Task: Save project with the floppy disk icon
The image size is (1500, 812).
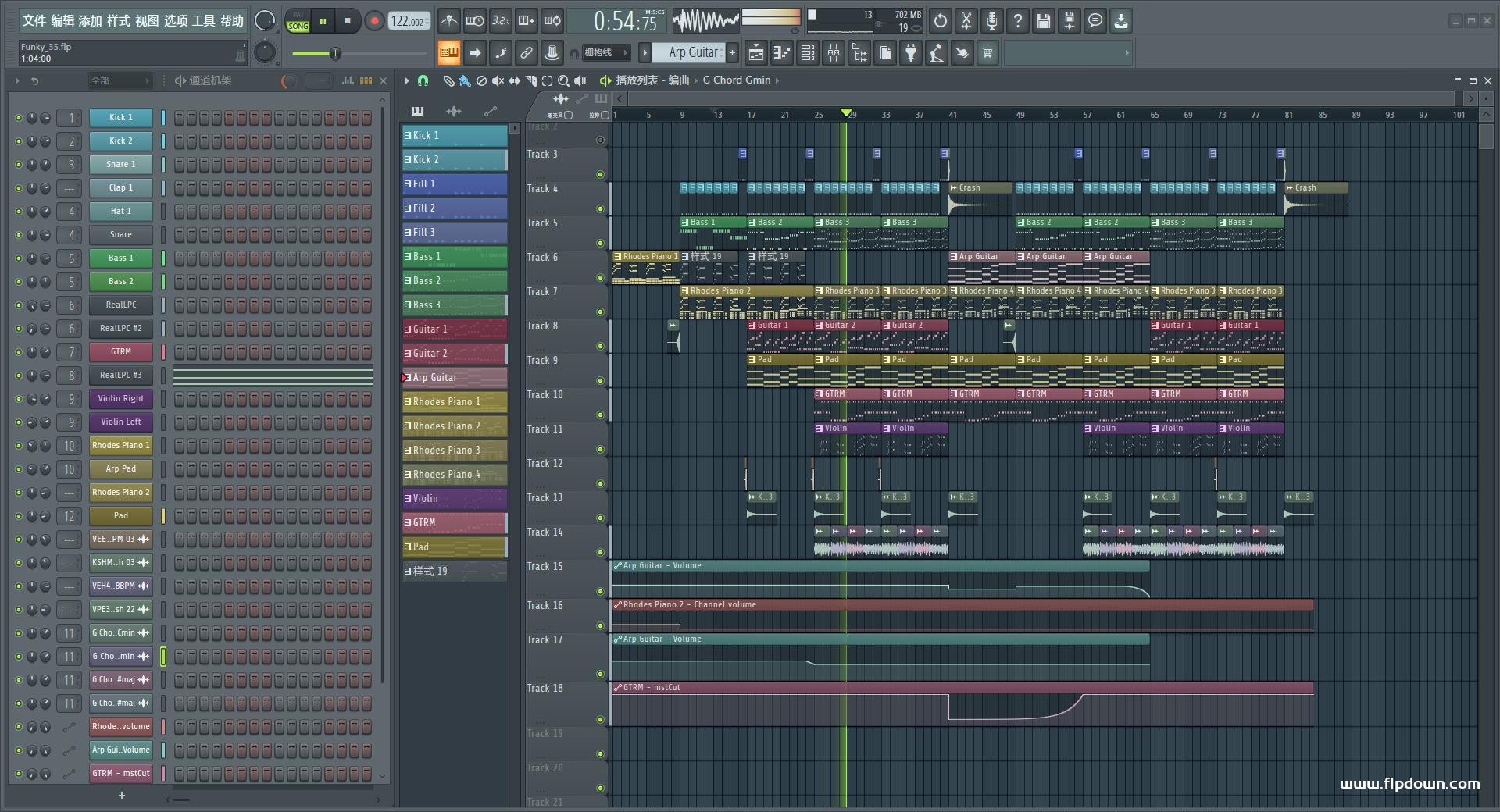Action: pyautogui.click(x=1044, y=21)
